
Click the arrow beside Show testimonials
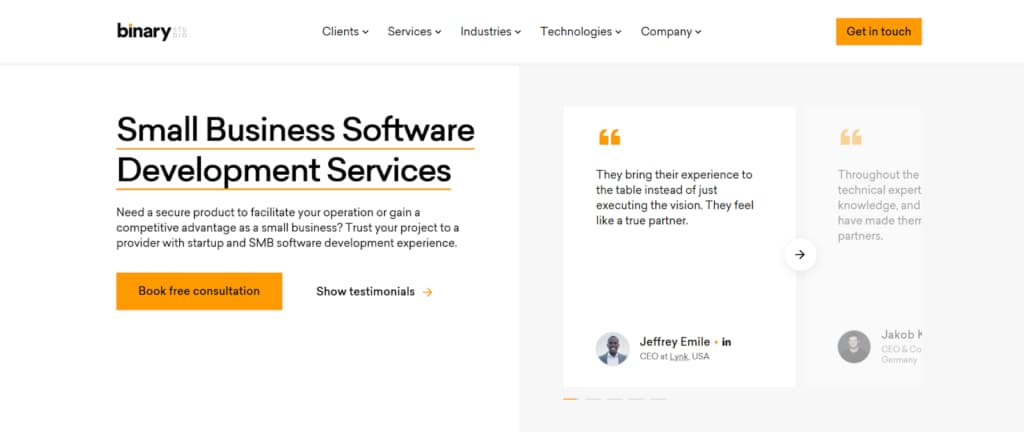(427, 292)
